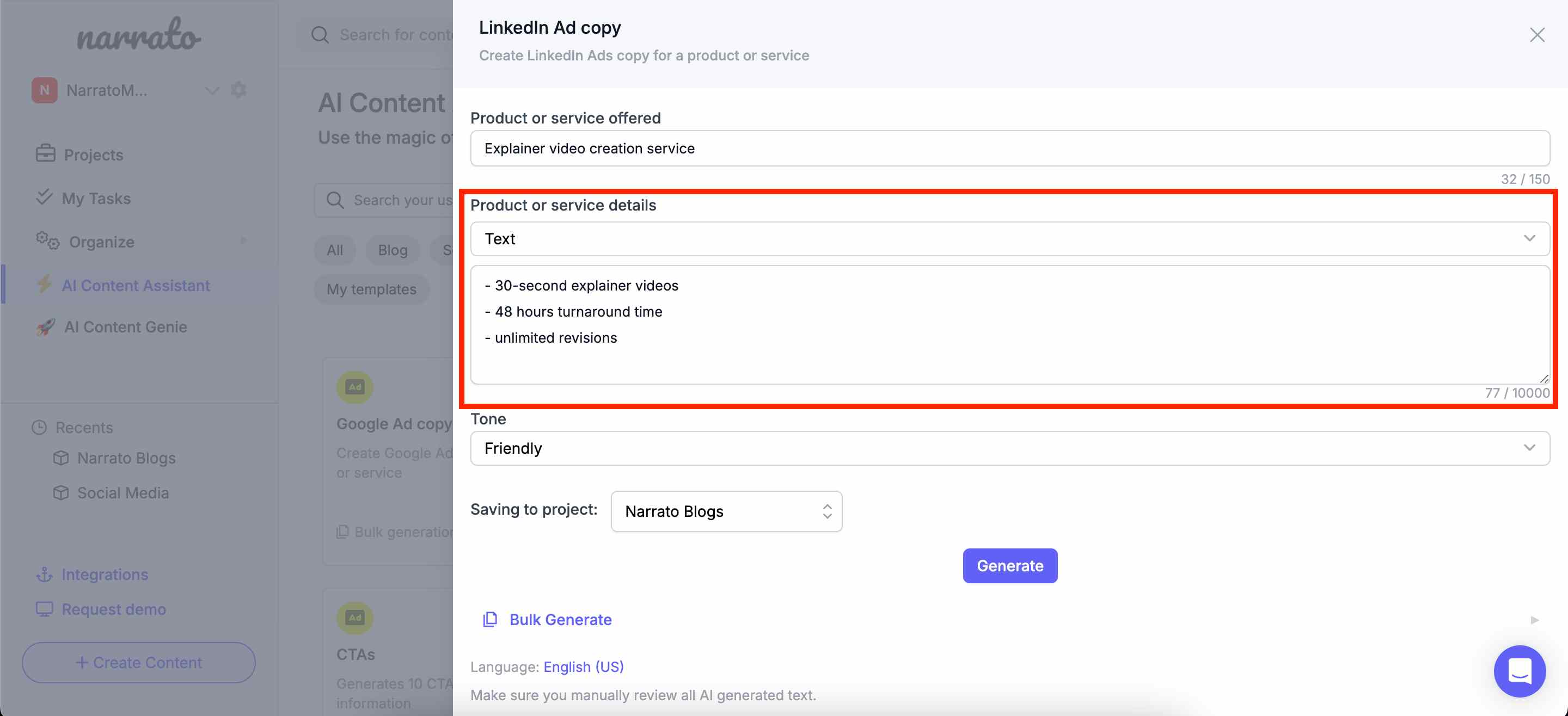Click the red N workspace avatar
Viewport: 1568px width, 716px height.
click(x=45, y=90)
